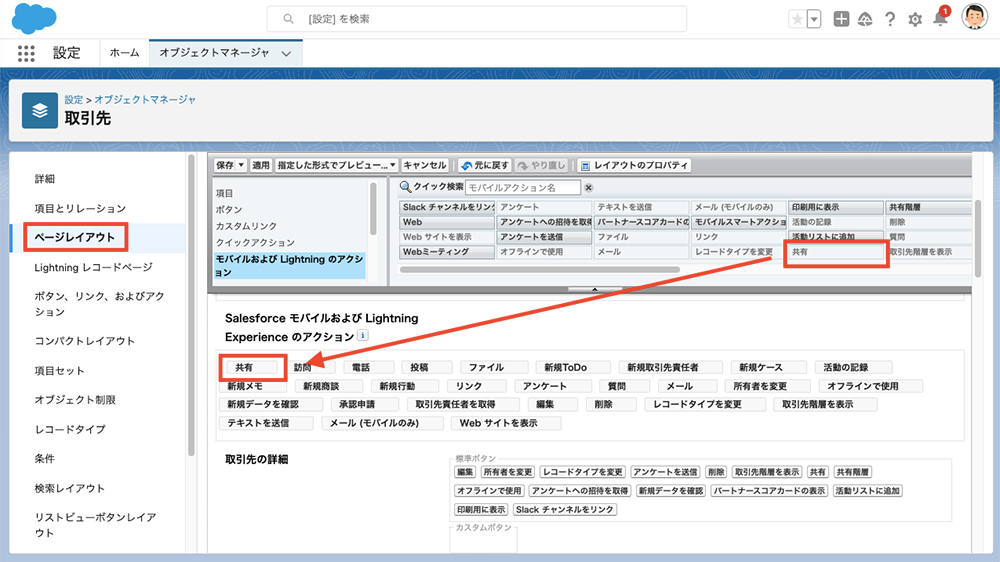Select 印刷用に表示 palette item
The height and width of the screenshot is (562, 1000).
tap(835, 207)
